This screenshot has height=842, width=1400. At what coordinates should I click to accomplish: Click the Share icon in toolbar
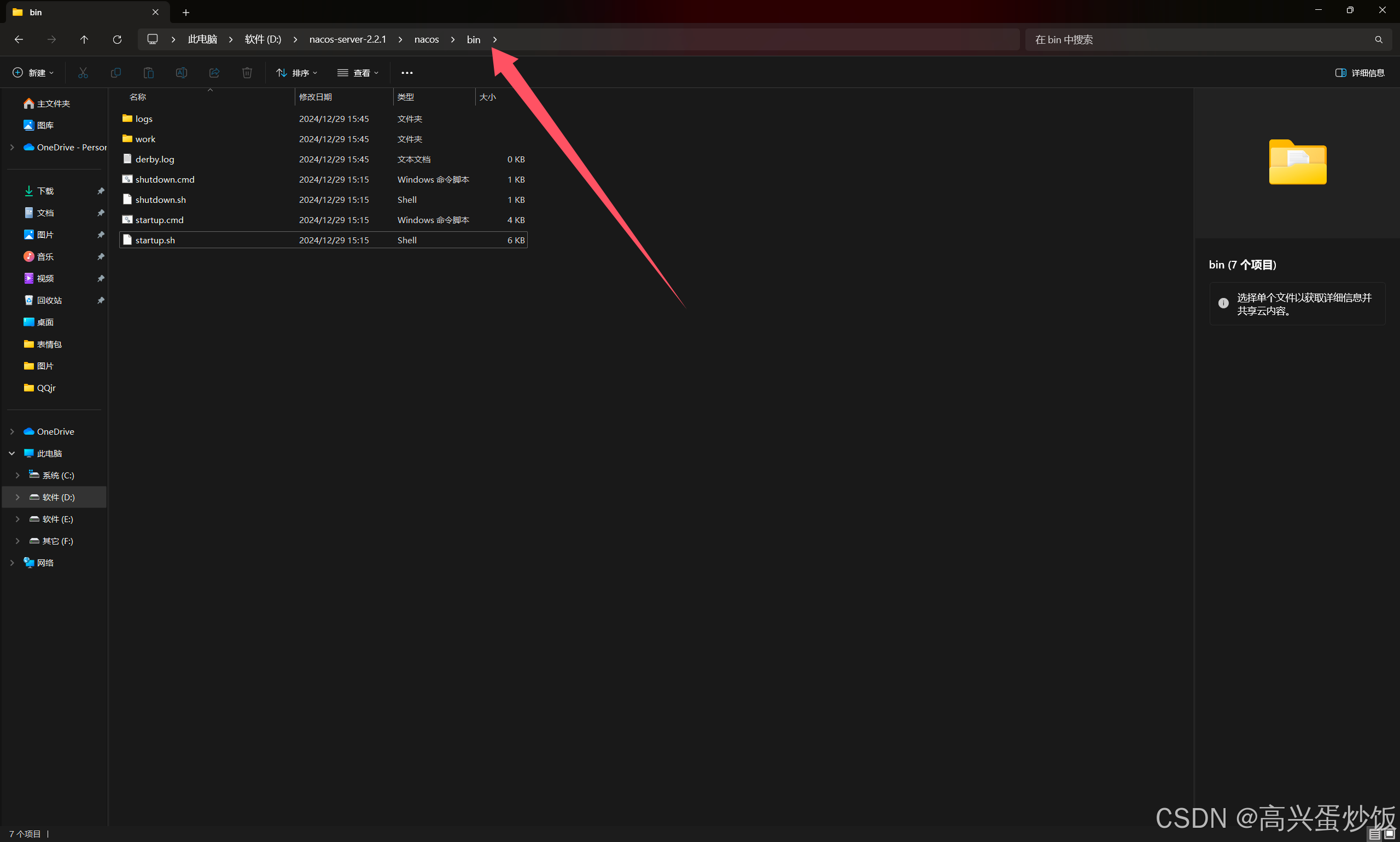tap(214, 73)
